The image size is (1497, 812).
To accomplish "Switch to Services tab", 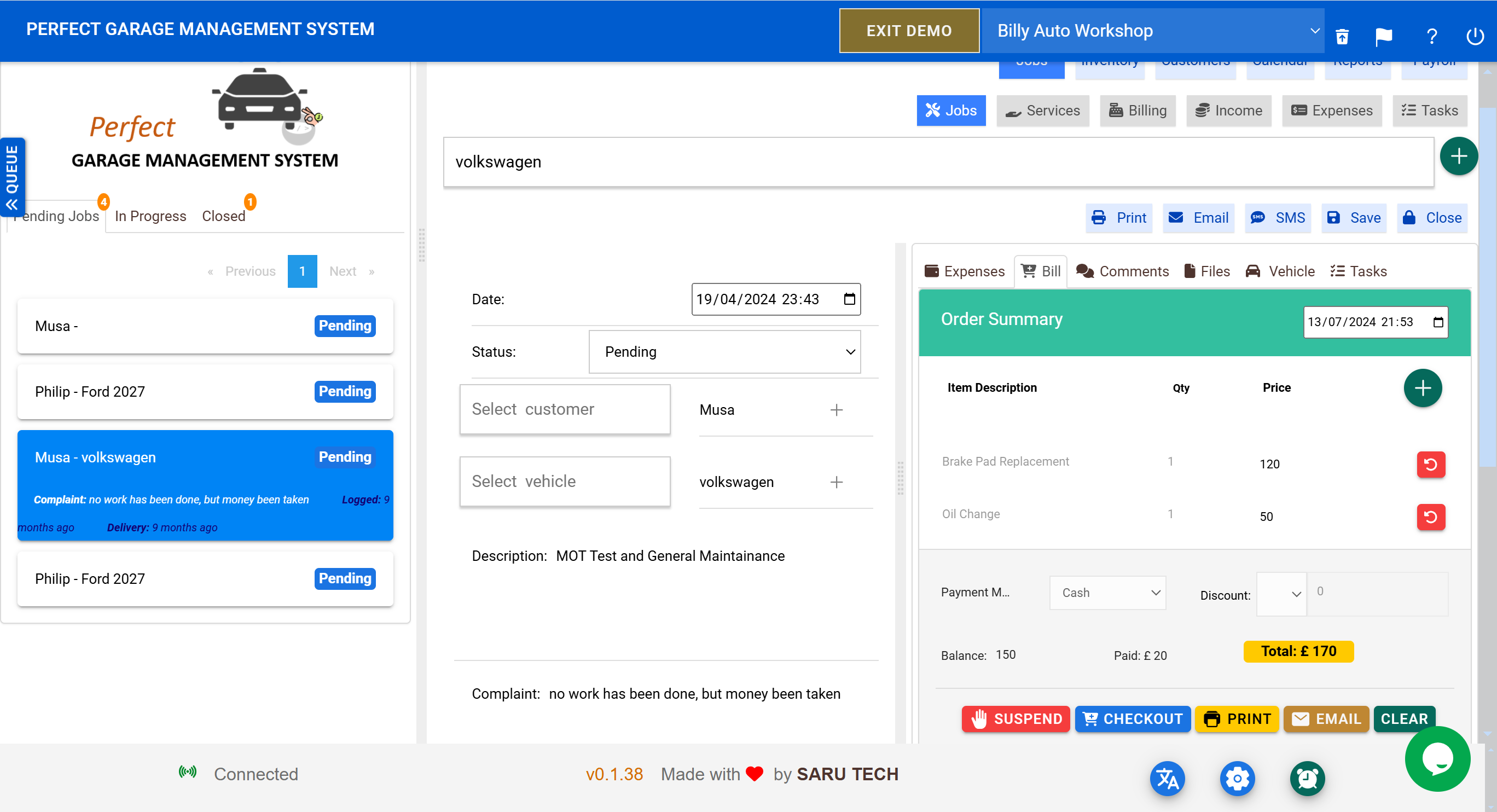I will pos(1042,111).
